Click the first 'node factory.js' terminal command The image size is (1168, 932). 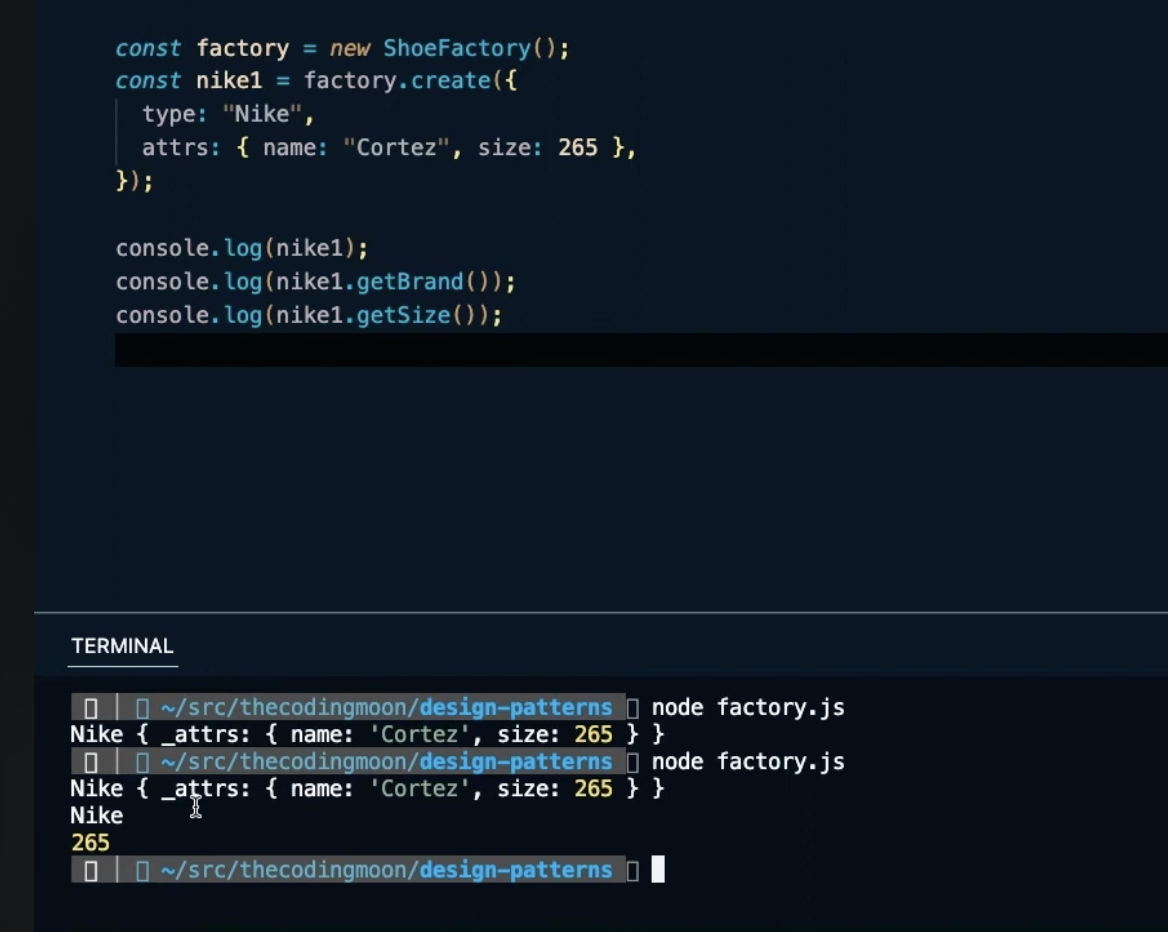point(748,707)
